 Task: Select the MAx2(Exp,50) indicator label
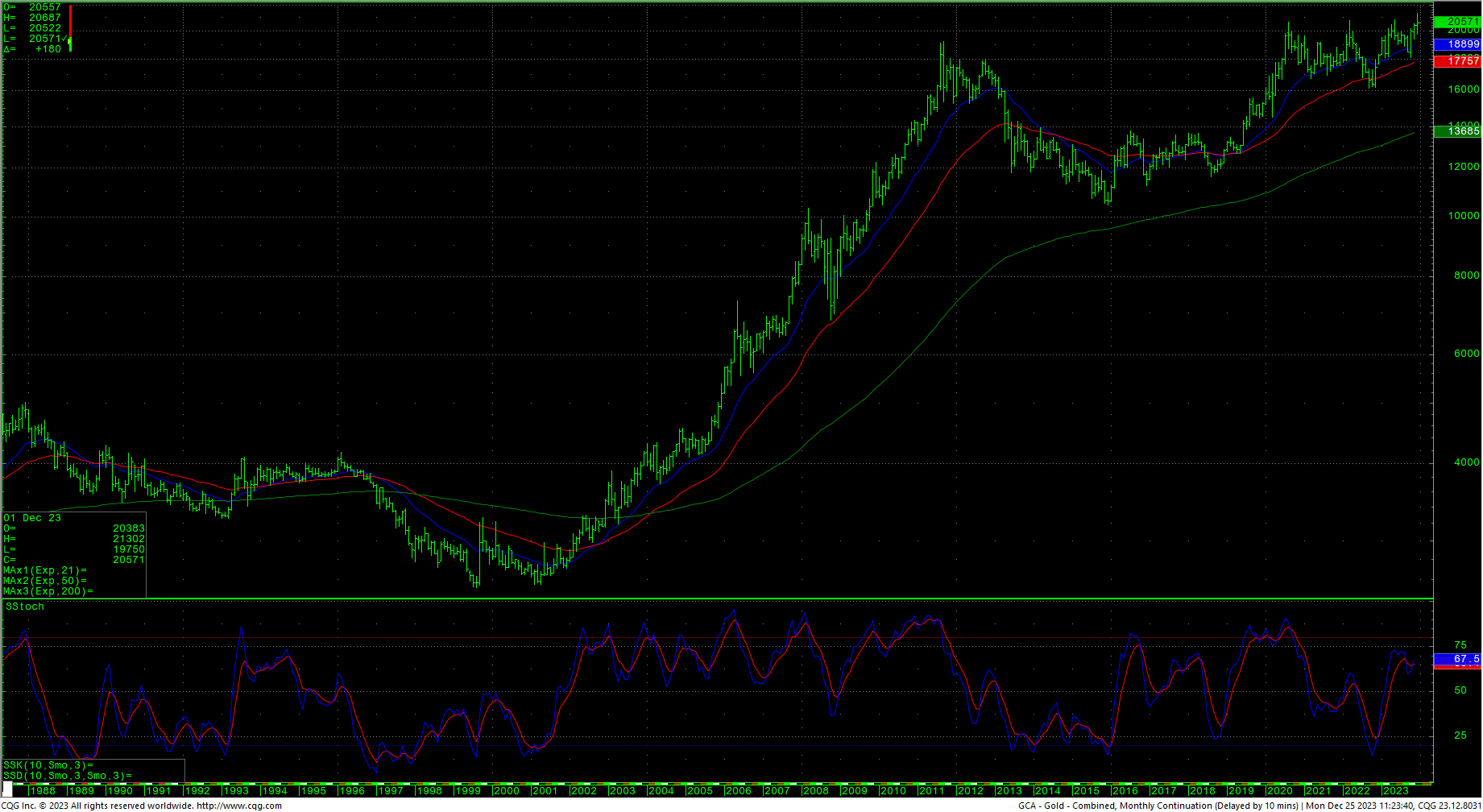(x=44, y=581)
